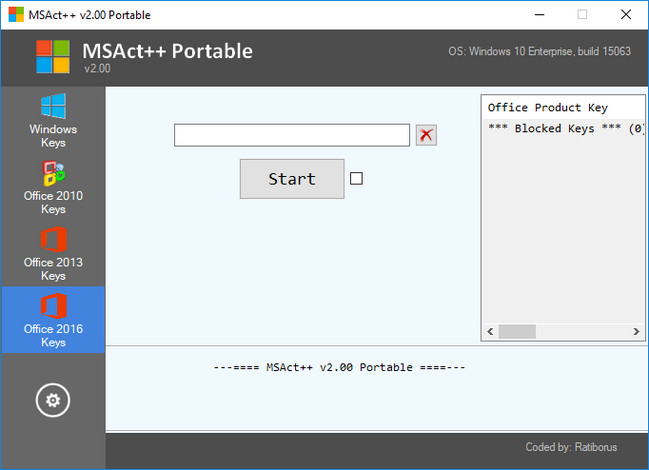Select the Office 2016 Keys sidebar item
649x470 pixels.
[52, 320]
